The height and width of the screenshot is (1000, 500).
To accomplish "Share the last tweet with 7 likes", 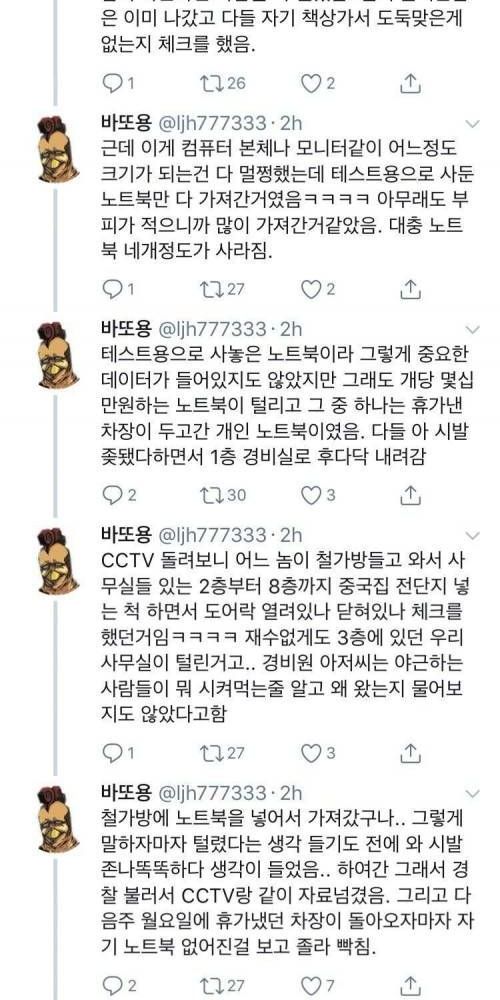I will coord(411,985).
